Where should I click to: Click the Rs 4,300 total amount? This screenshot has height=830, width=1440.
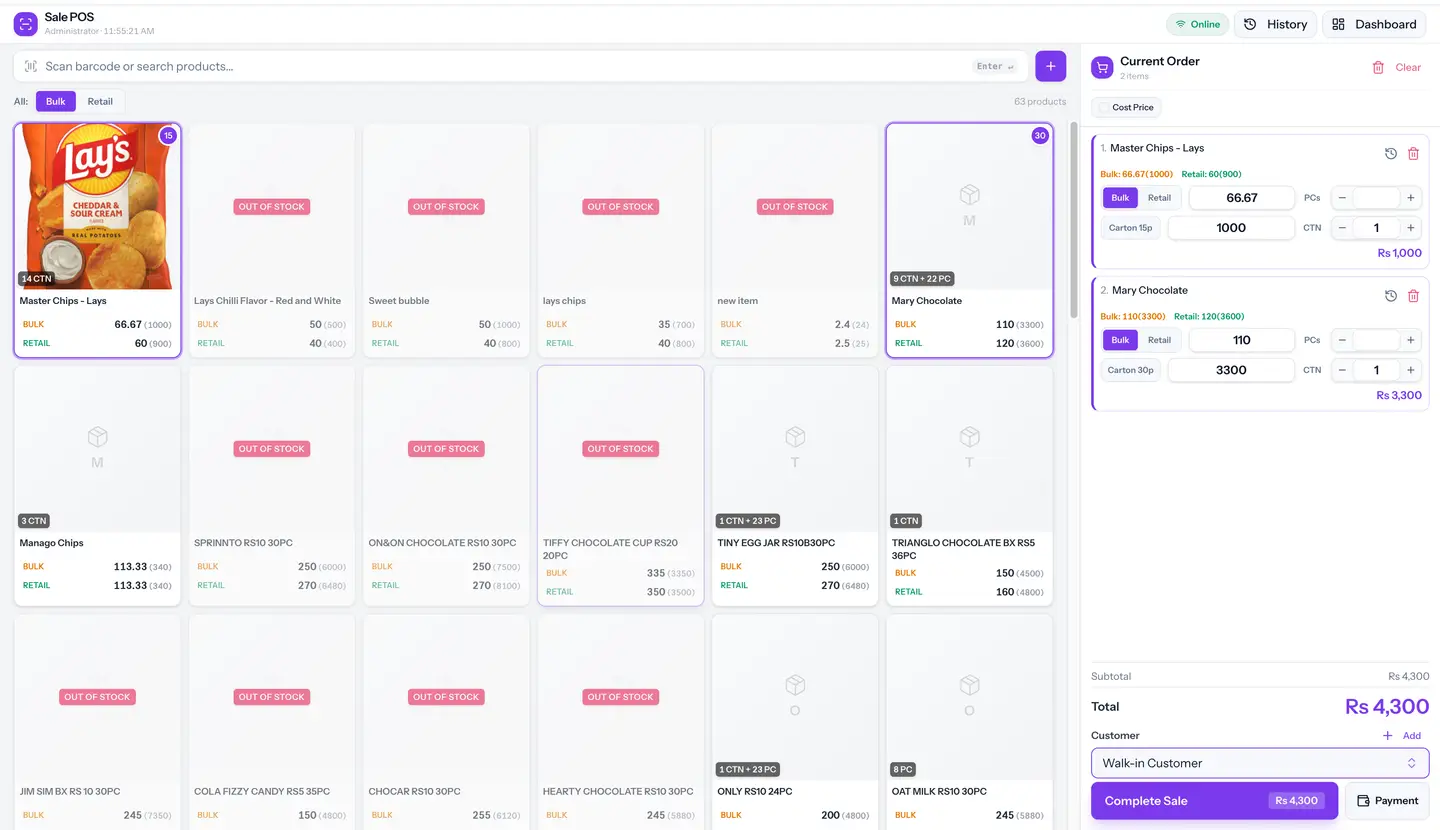(1387, 707)
